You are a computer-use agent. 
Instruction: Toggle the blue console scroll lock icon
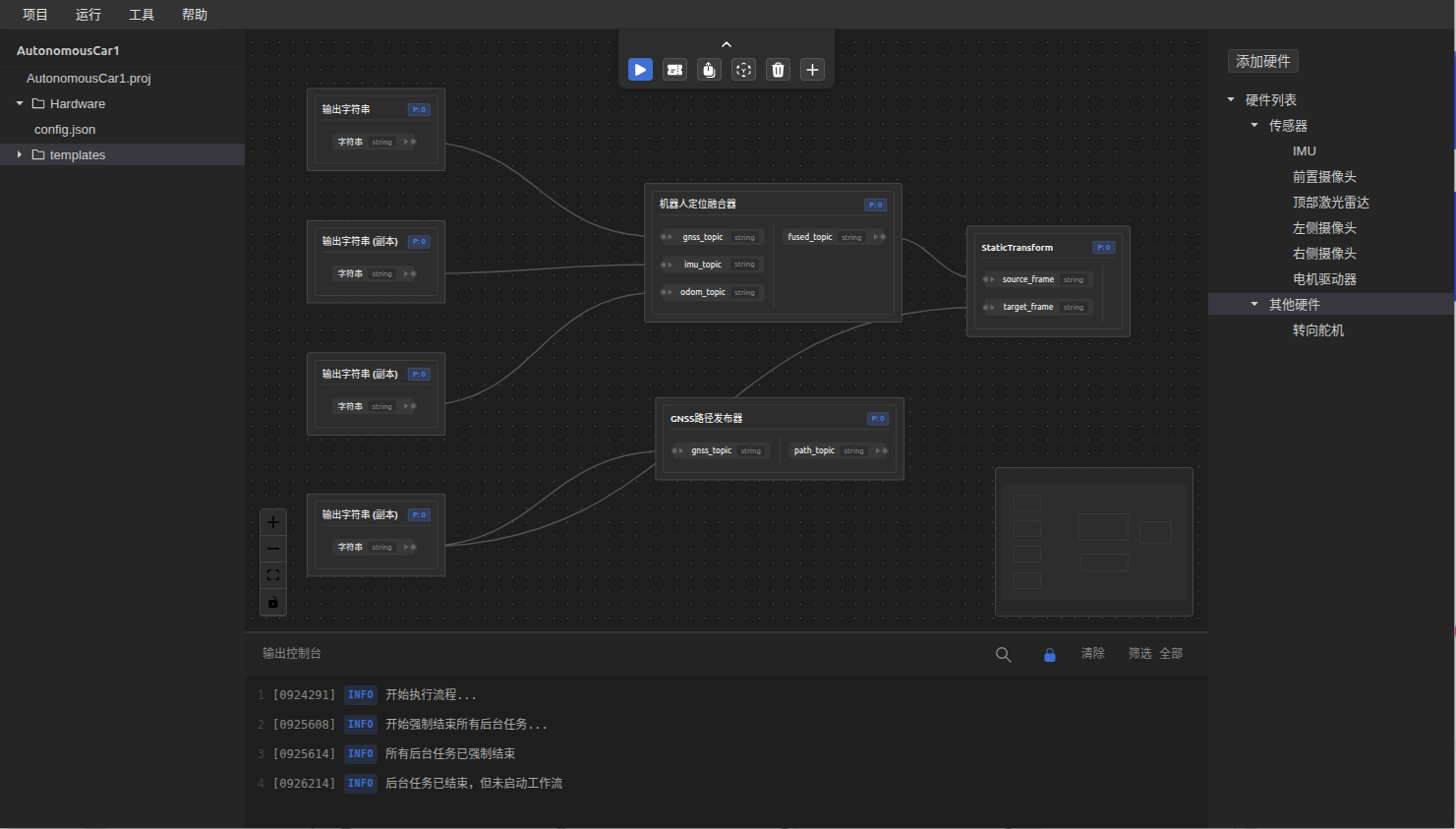coord(1049,655)
